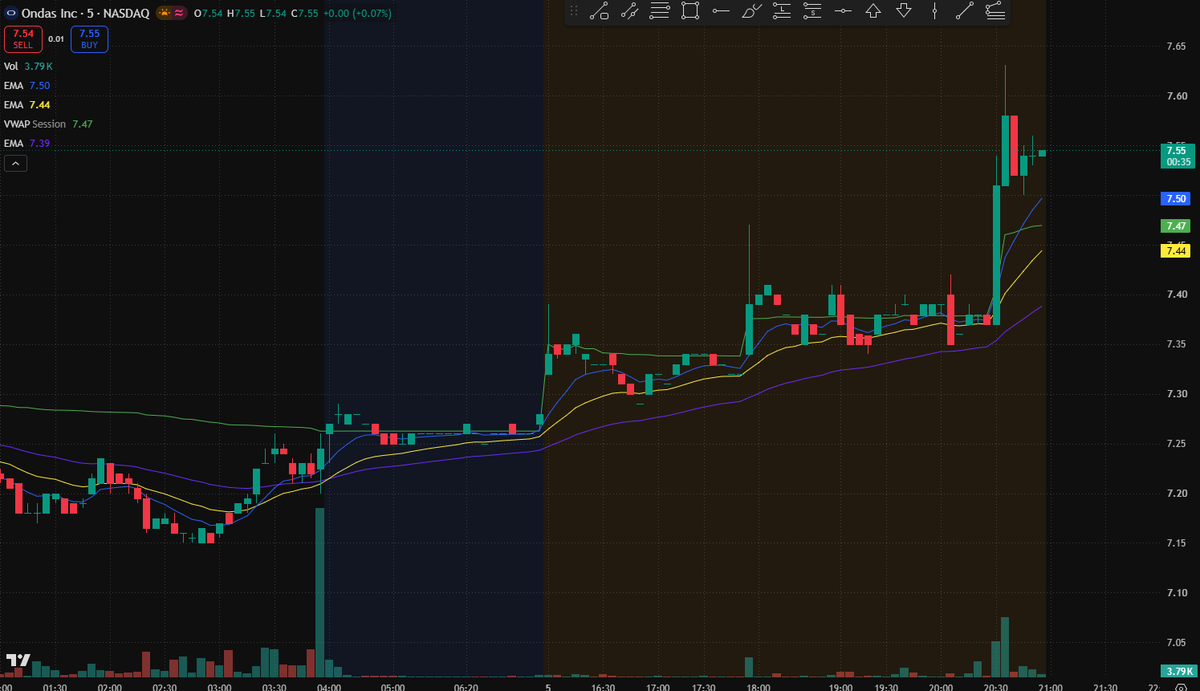The width and height of the screenshot is (1200, 691).
Task: Select the Arrow Up marker tool
Action: (x=873, y=12)
